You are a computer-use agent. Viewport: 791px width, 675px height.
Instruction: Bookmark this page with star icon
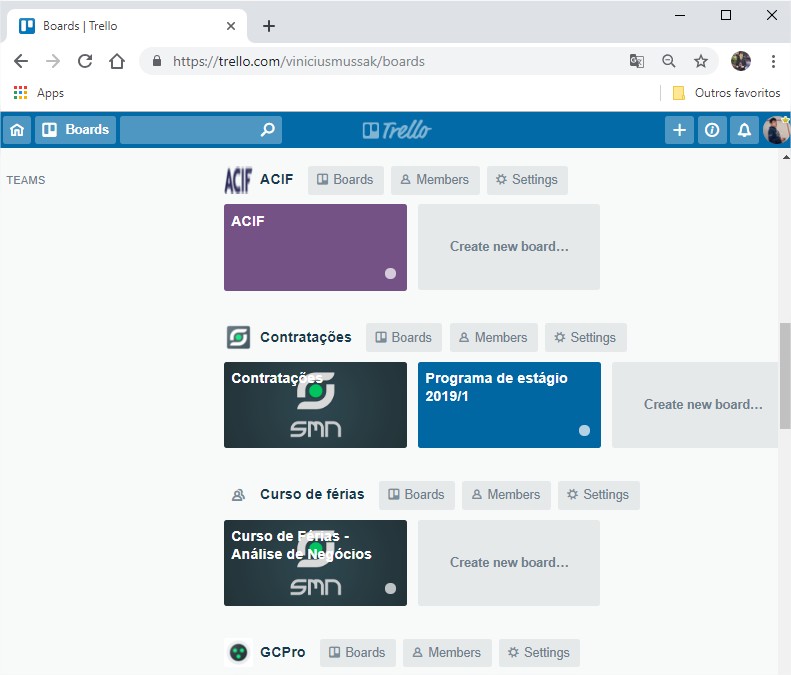pyautogui.click(x=701, y=61)
